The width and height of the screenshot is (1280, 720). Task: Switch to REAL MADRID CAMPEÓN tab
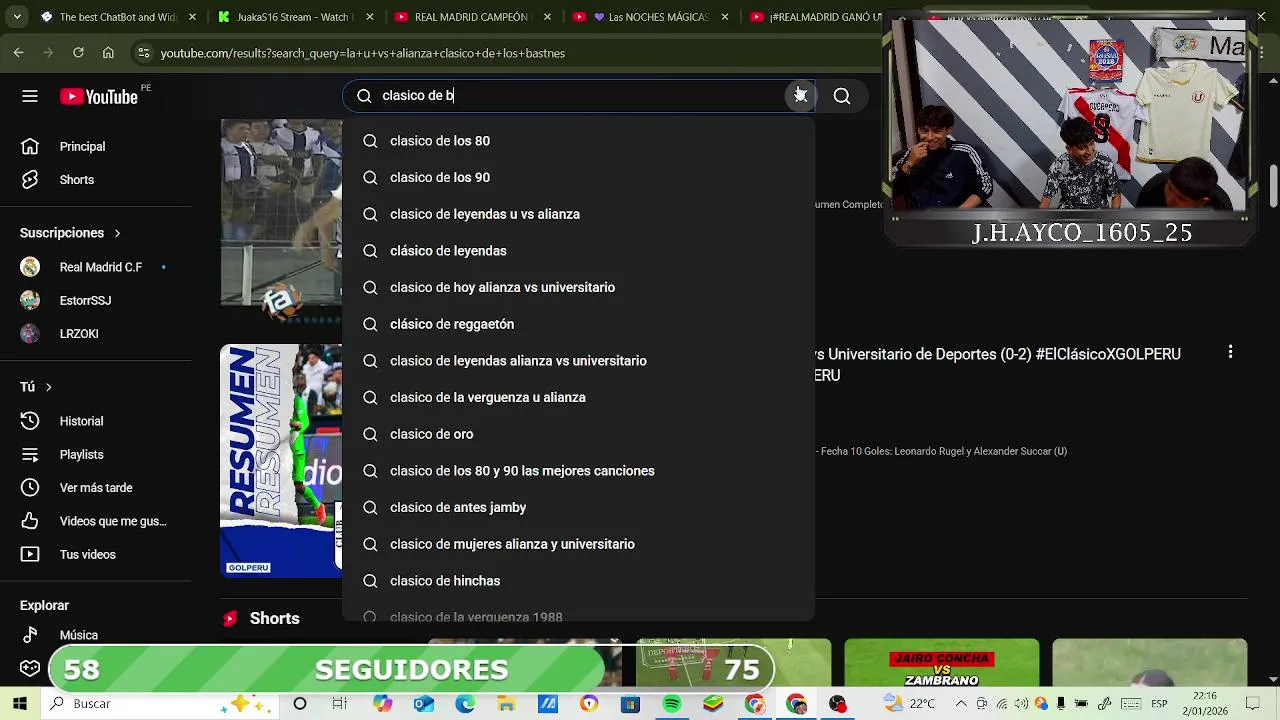pos(470,17)
